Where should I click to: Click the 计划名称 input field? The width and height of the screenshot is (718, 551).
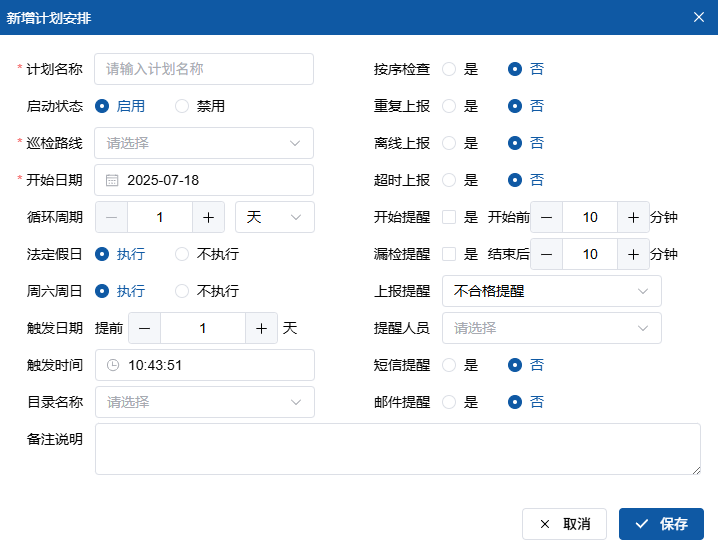coord(204,69)
